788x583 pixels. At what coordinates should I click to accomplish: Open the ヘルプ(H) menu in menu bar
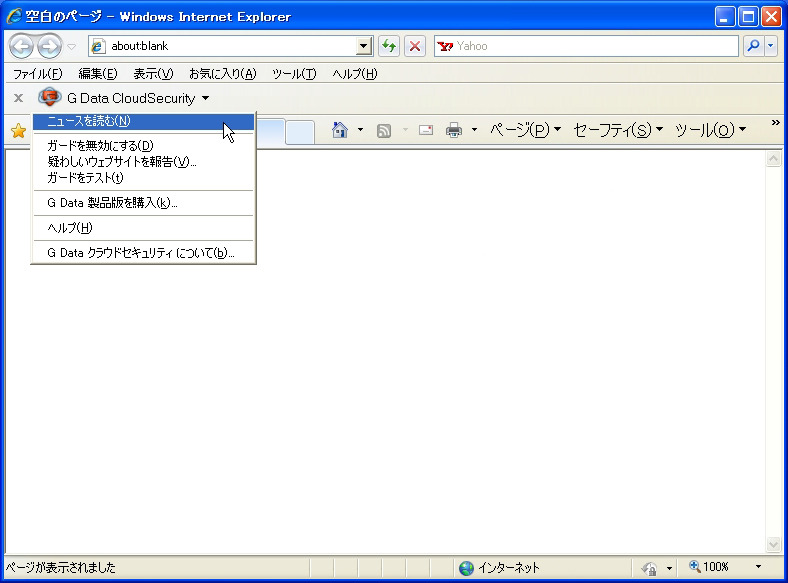click(355, 74)
